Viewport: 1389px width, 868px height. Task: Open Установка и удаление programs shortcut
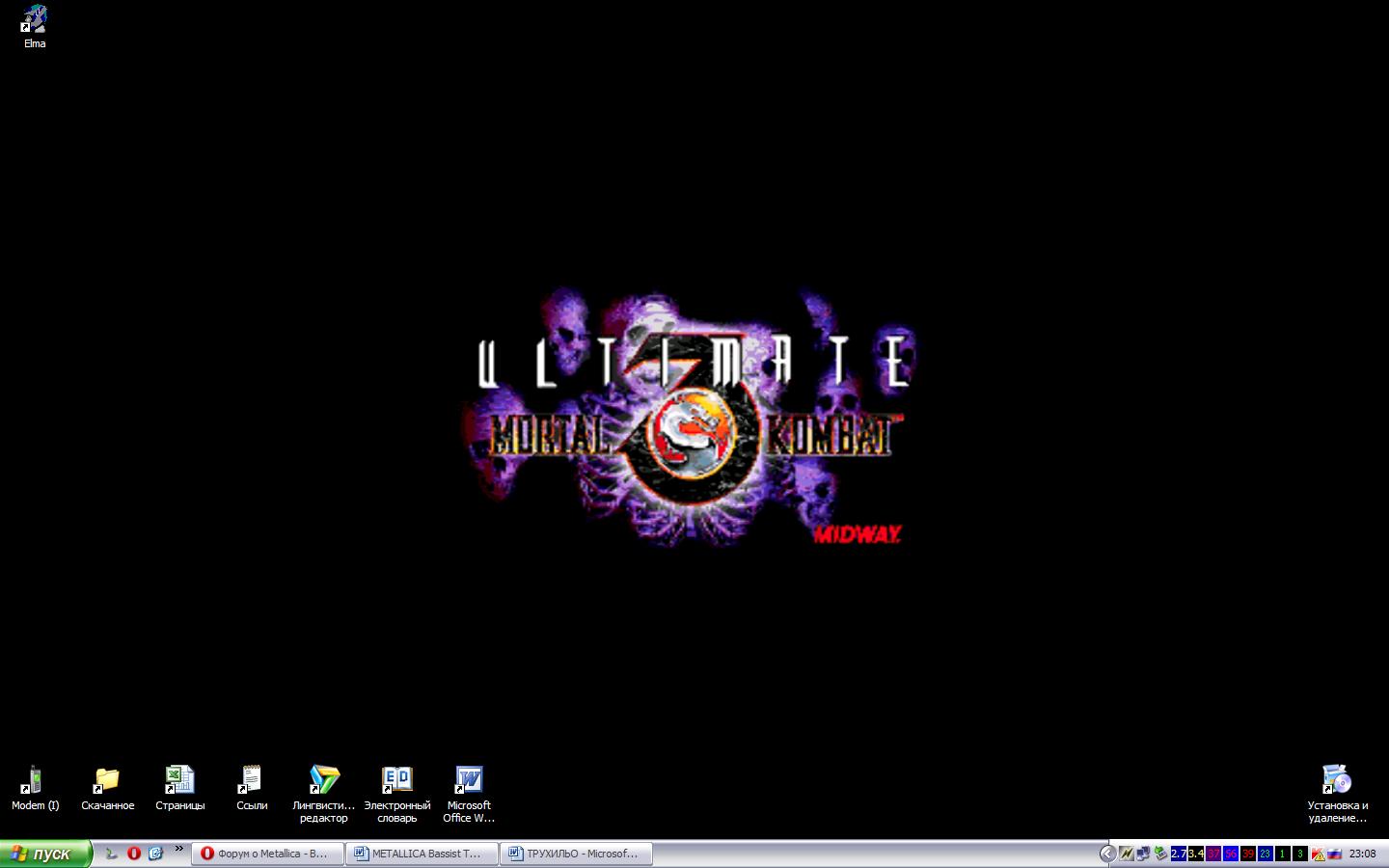tap(1337, 779)
